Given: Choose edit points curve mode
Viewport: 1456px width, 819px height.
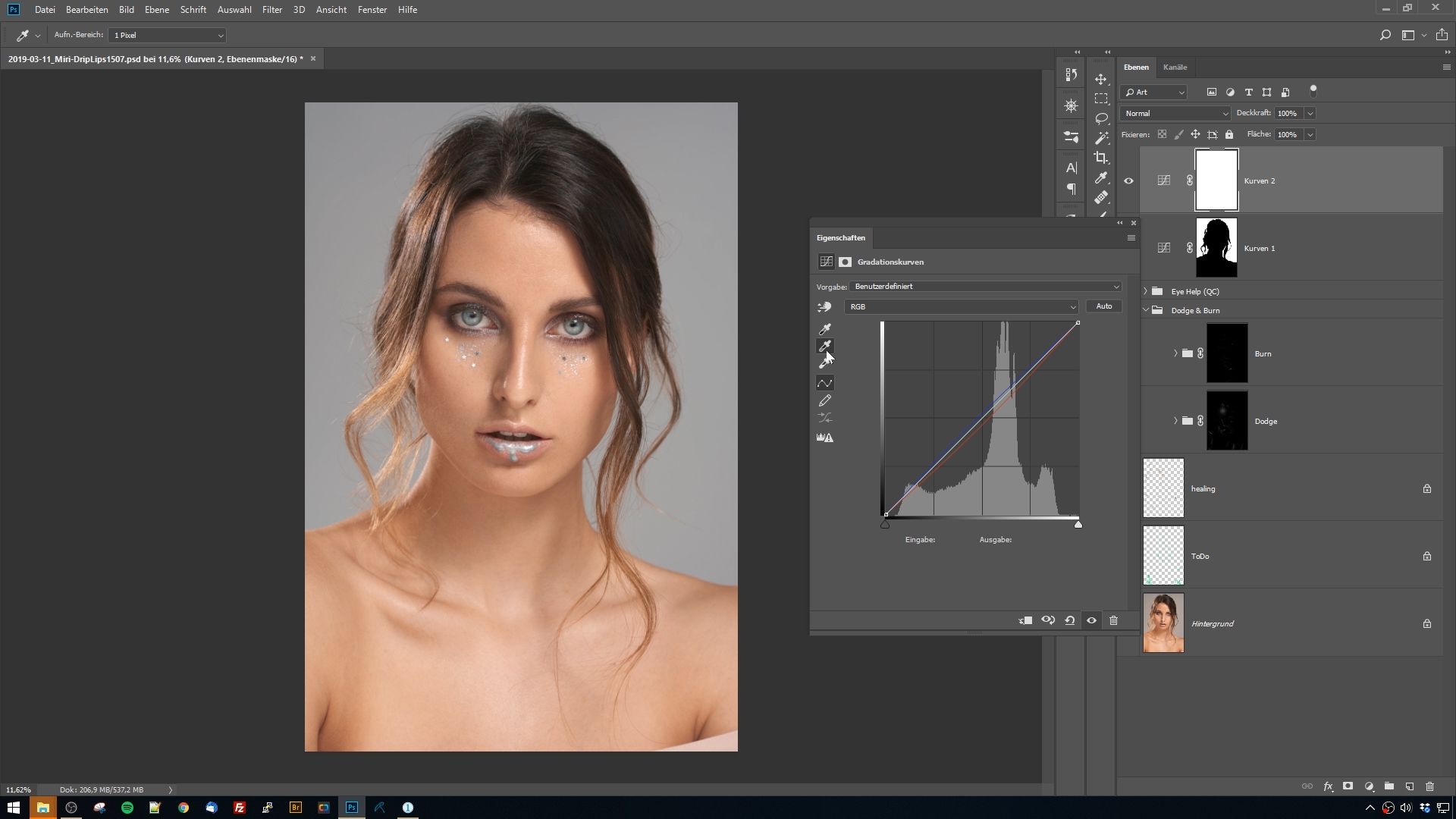Looking at the screenshot, I should pos(825,383).
